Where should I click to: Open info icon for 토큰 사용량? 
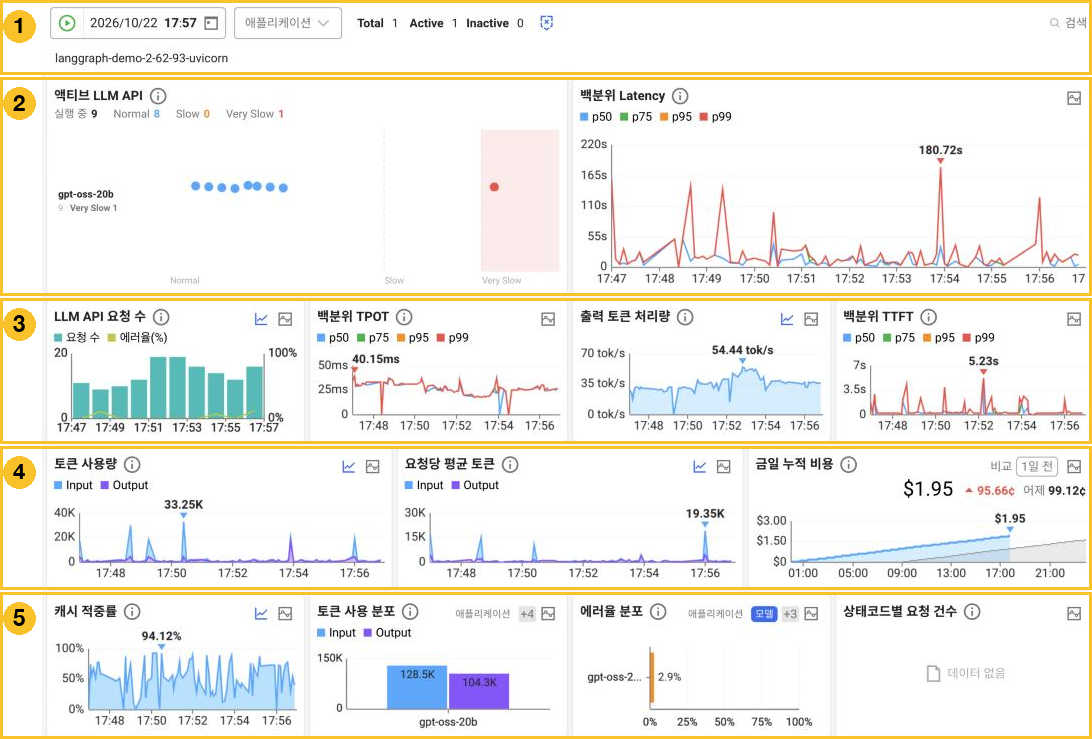(x=132, y=465)
